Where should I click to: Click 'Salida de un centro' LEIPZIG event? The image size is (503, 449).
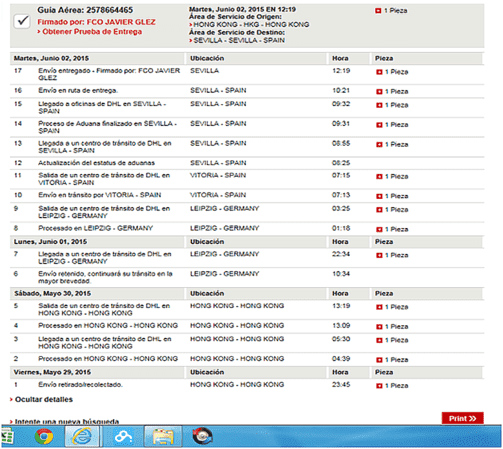click(104, 212)
